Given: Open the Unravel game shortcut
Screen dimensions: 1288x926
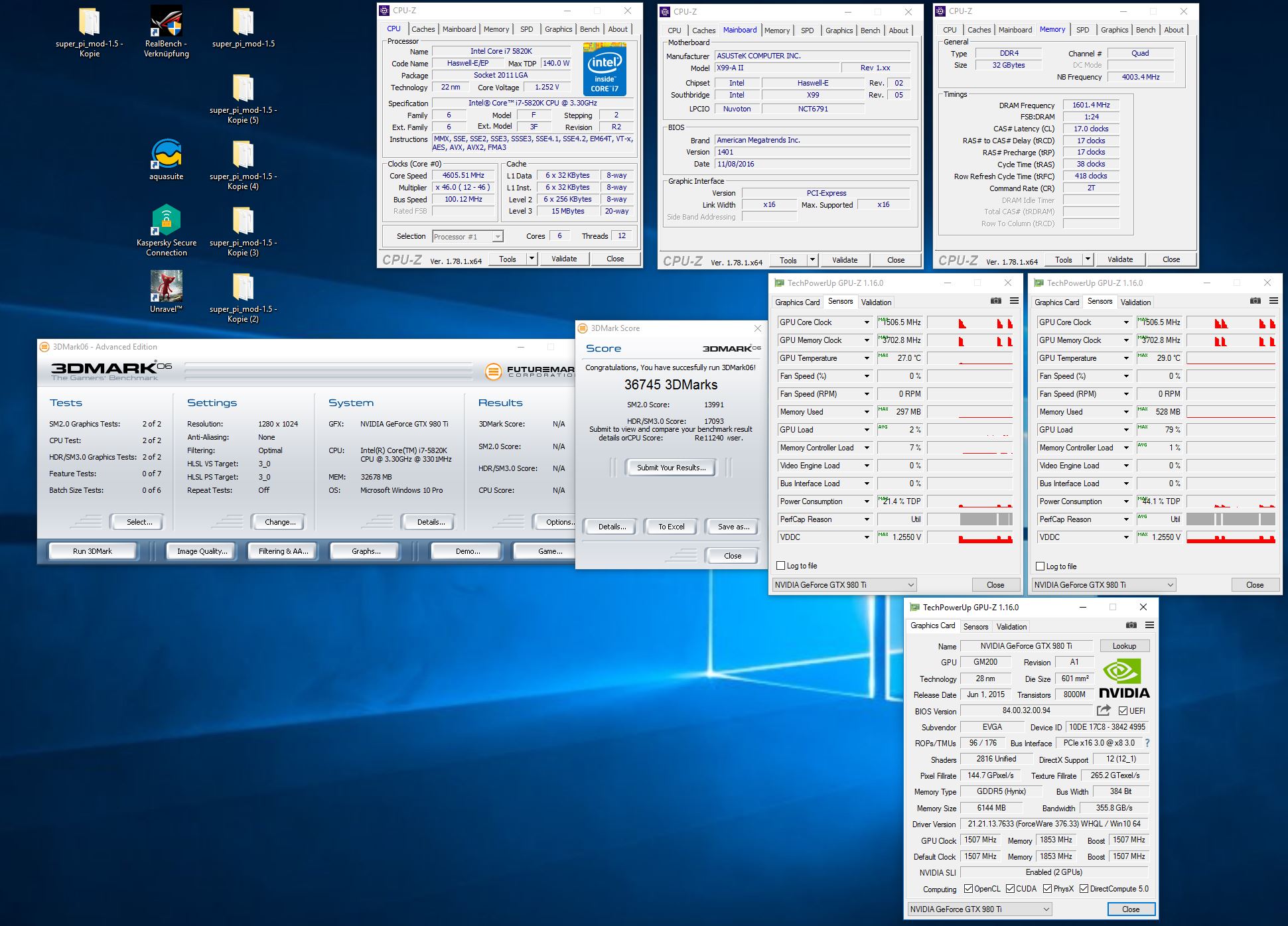Looking at the screenshot, I should [x=166, y=292].
